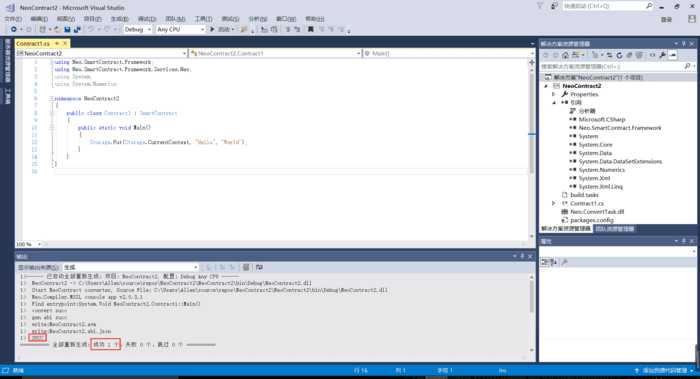The width and height of the screenshot is (700, 379).
Task: Toggle auto-hide pin on Solution Explorer panel
Action: pyautogui.click(x=683, y=44)
